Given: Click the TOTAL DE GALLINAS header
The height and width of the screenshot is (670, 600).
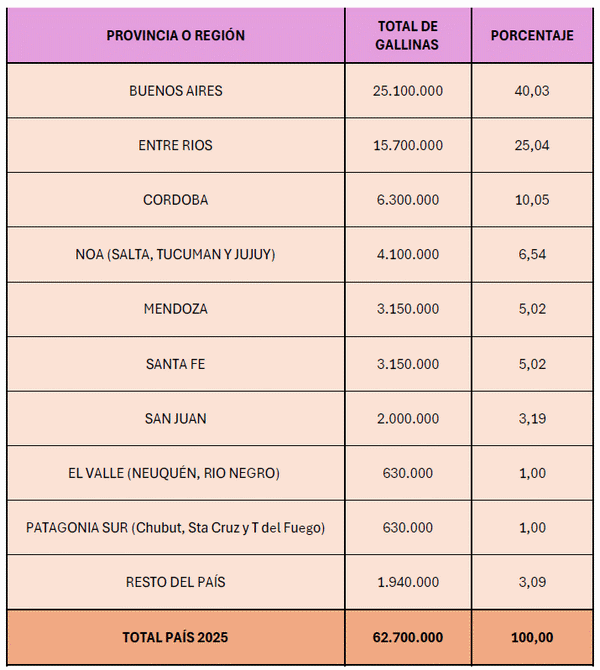Looking at the screenshot, I should (x=408, y=36).
